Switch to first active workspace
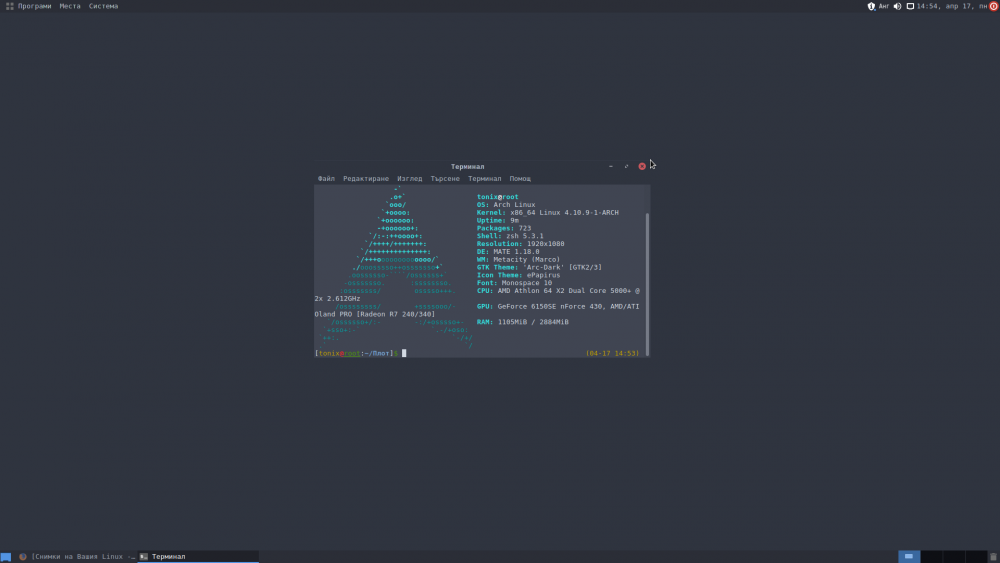The image size is (1000, 563). click(909, 557)
